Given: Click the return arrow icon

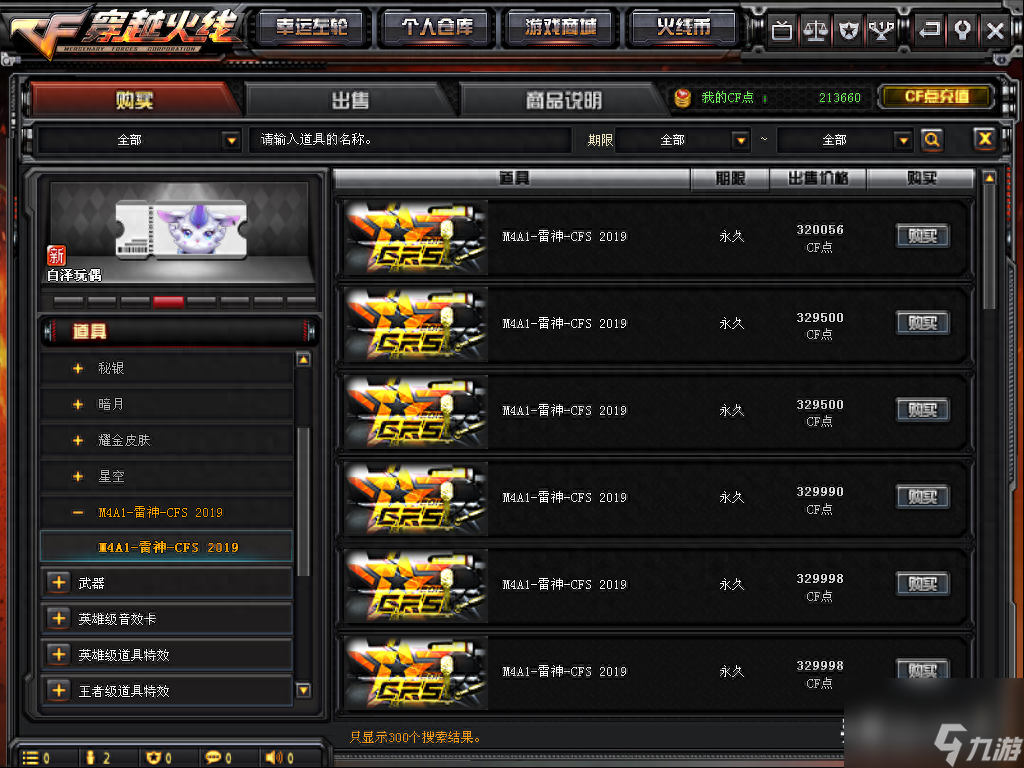Looking at the screenshot, I should click(929, 30).
